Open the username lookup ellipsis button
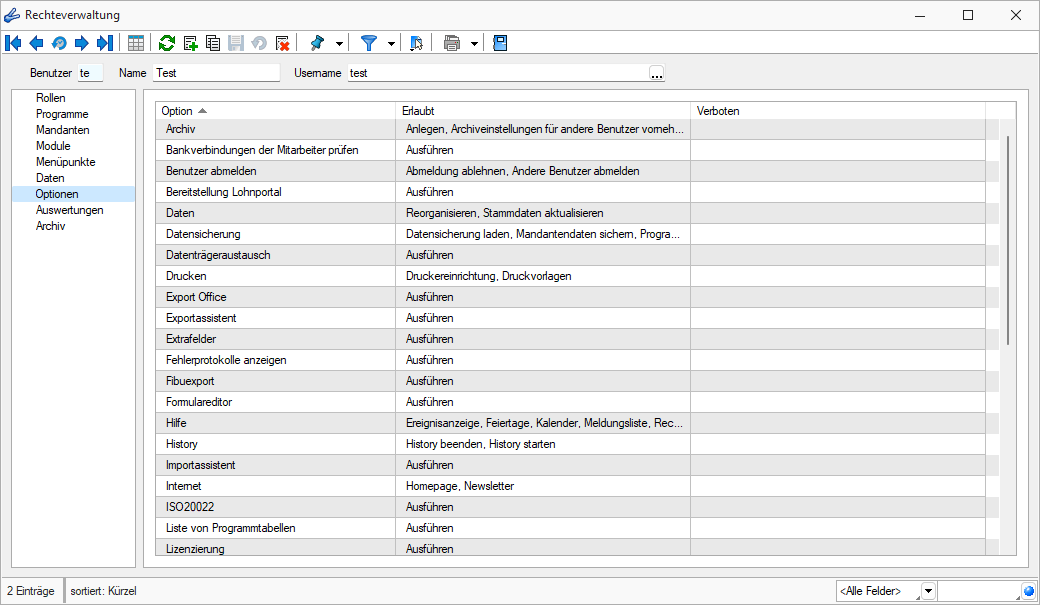This screenshot has width=1040, height=605. tap(657, 73)
